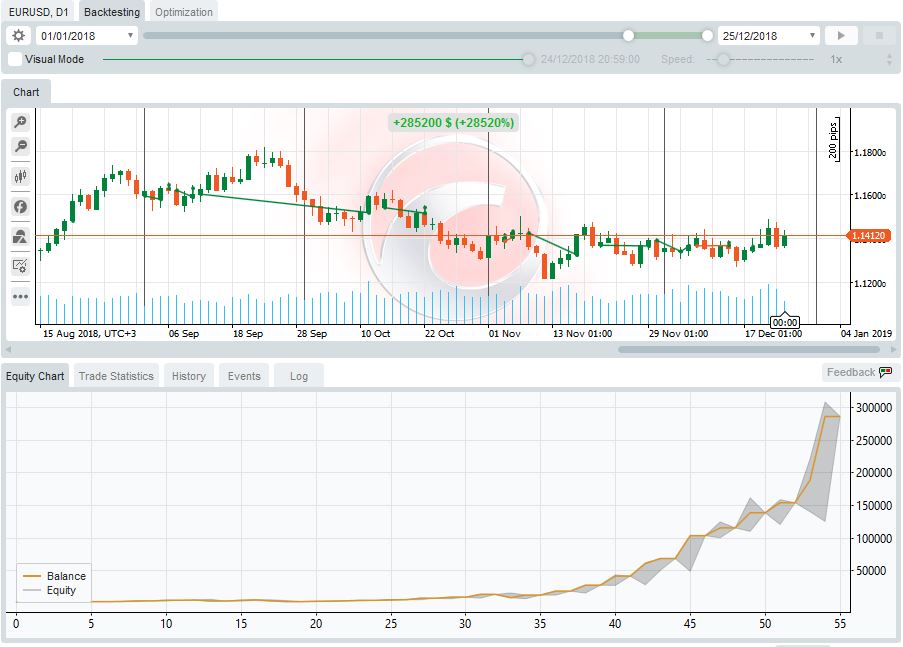Click the +285200 $ profit label
The height and width of the screenshot is (647, 903).
(x=453, y=122)
